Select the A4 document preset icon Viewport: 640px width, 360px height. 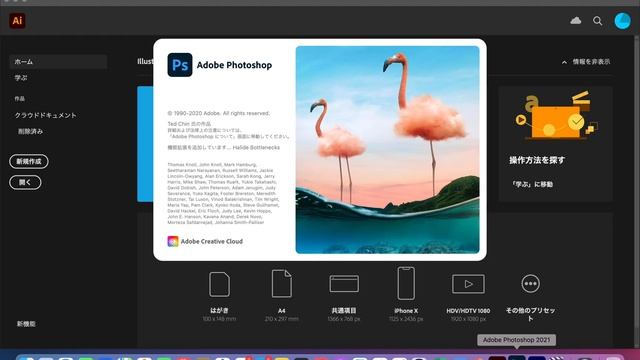coord(282,283)
